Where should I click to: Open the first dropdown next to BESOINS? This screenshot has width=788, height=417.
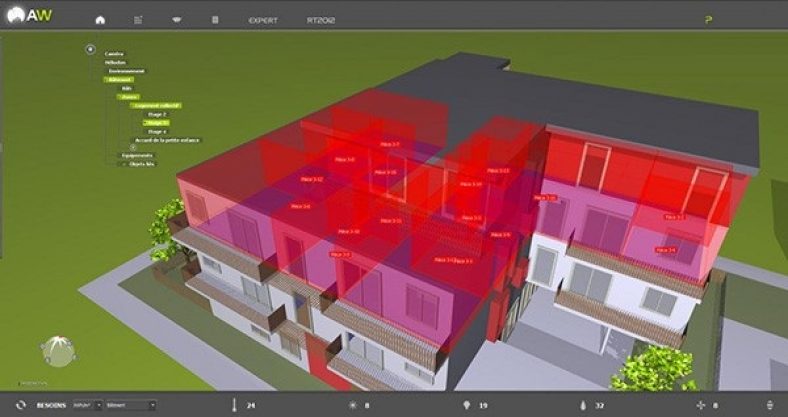tap(88, 405)
